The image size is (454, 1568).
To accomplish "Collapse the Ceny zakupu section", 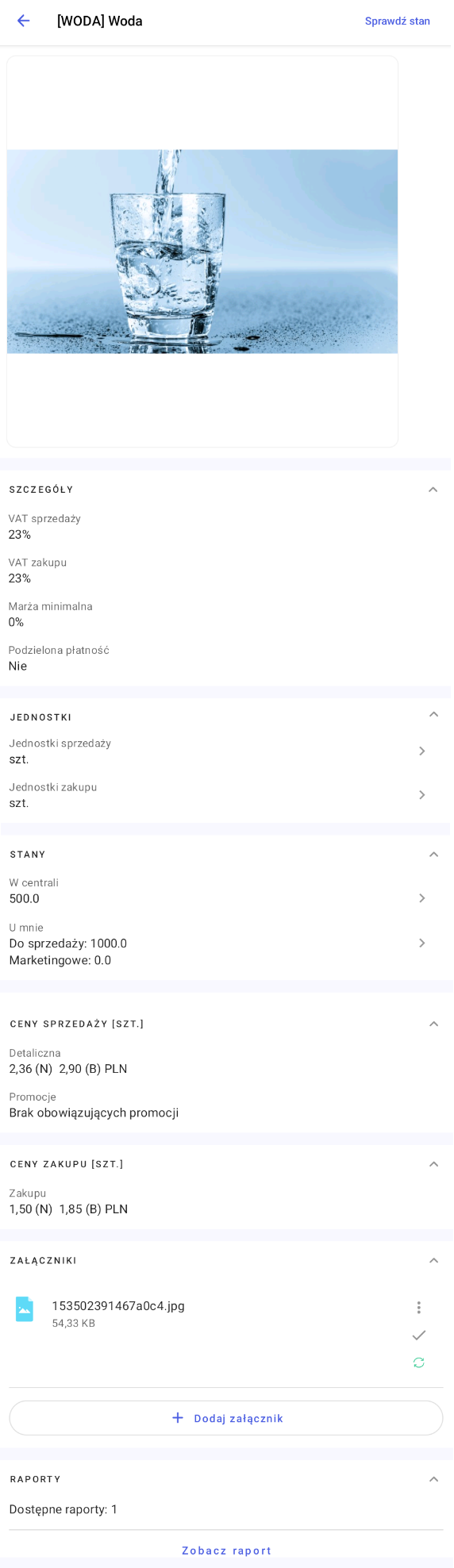I will point(434,1164).
